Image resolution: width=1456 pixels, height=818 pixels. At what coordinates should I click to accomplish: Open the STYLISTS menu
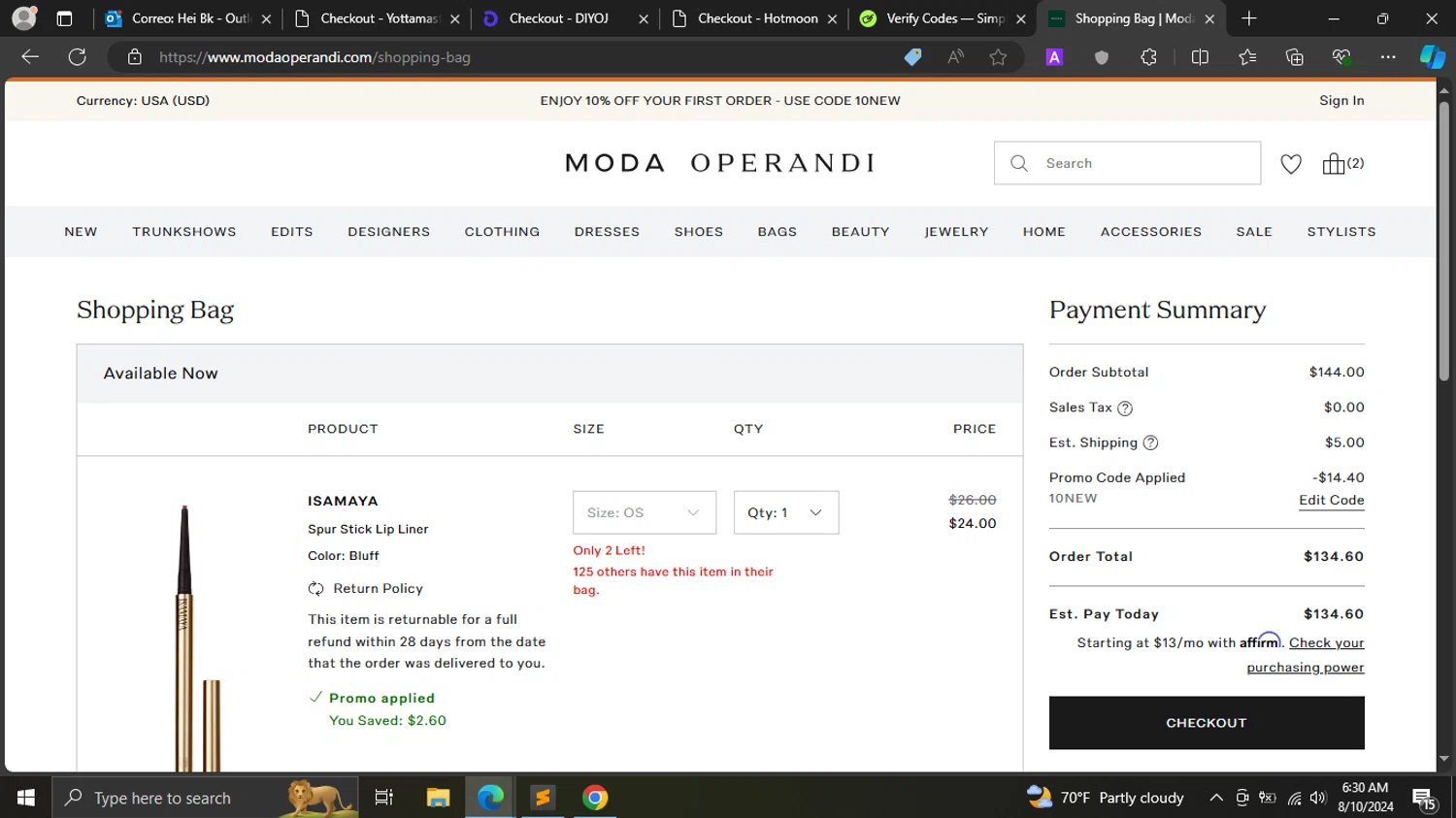tap(1341, 232)
